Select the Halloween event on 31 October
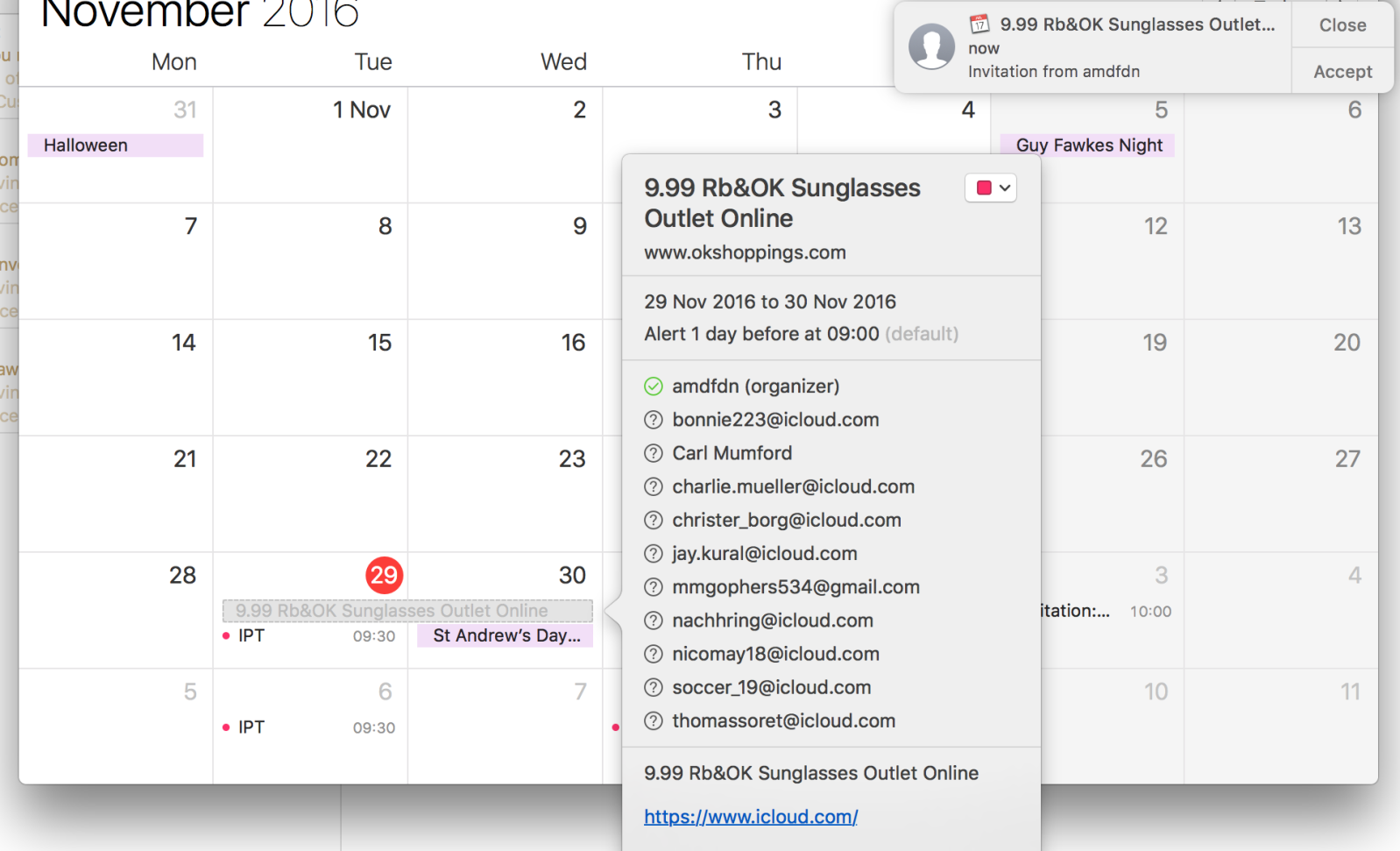 116,145
